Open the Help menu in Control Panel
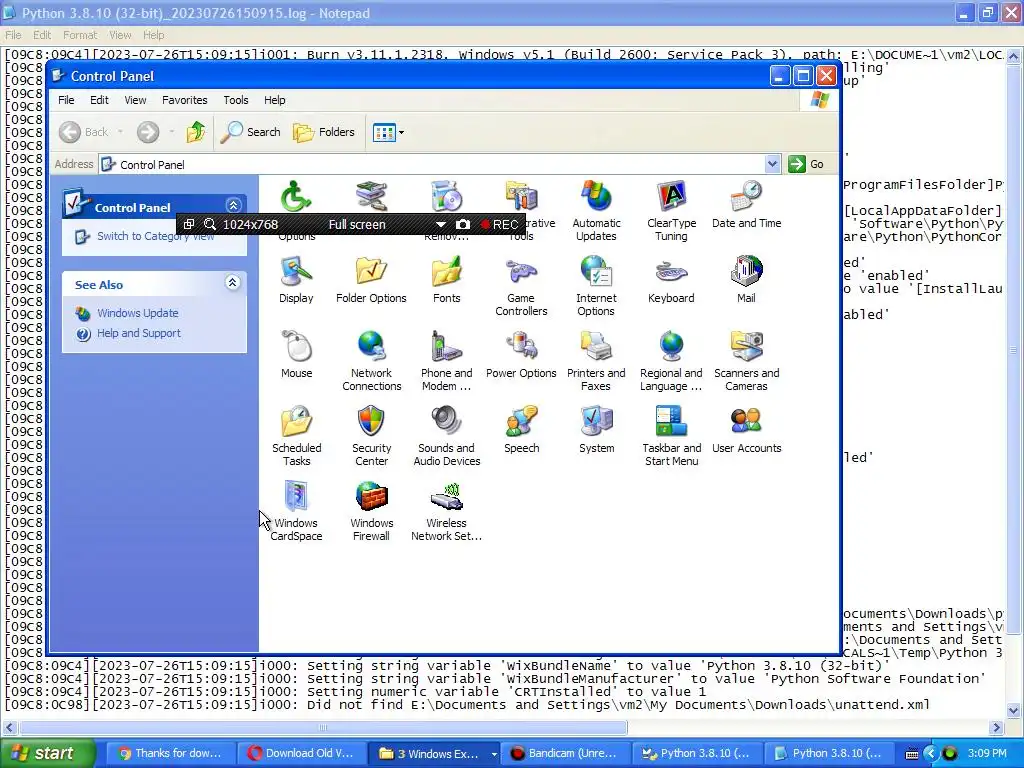This screenshot has width=1024, height=768. coord(274,100)
